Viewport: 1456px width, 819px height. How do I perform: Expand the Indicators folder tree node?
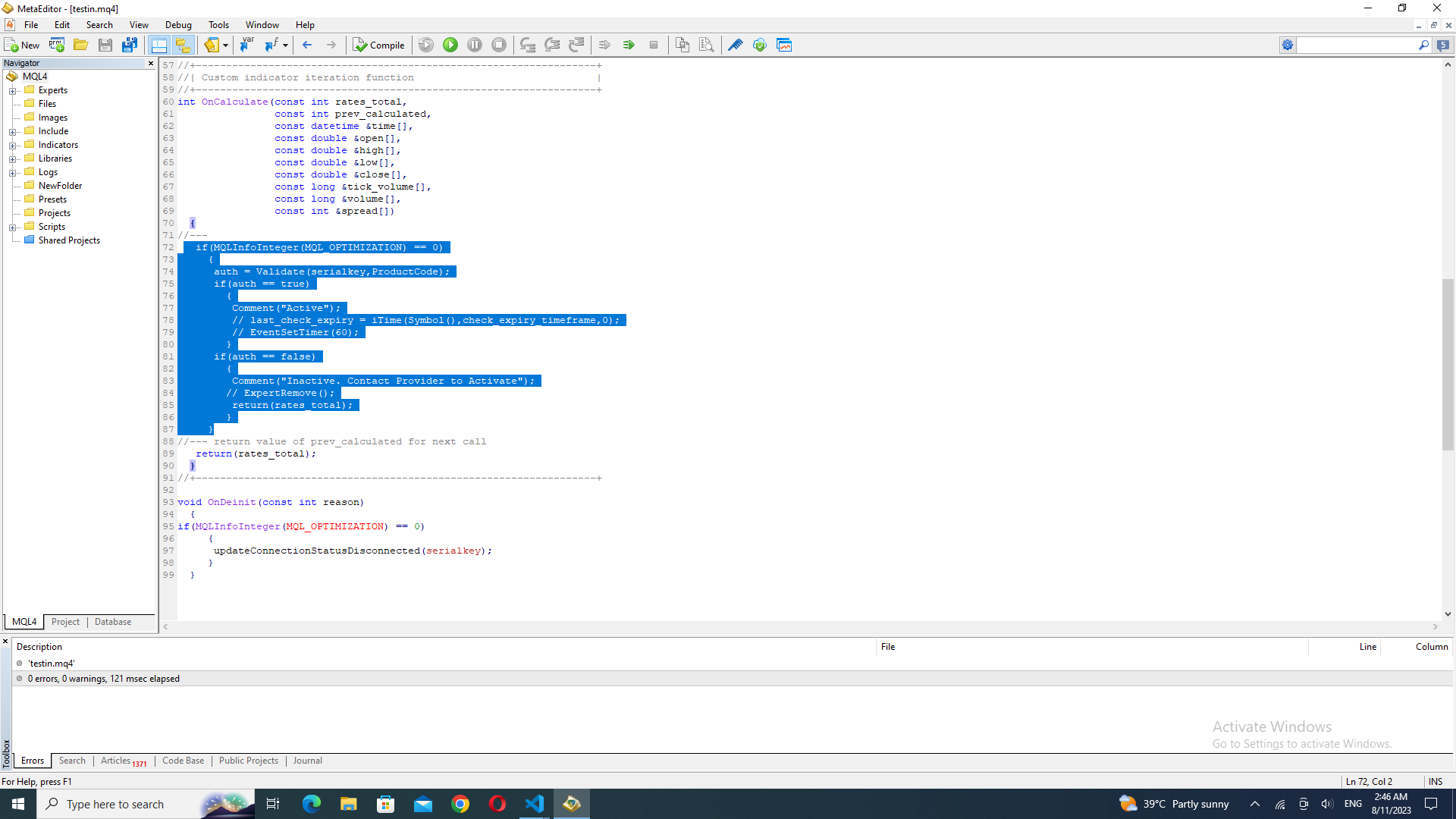tap(13, 146)
